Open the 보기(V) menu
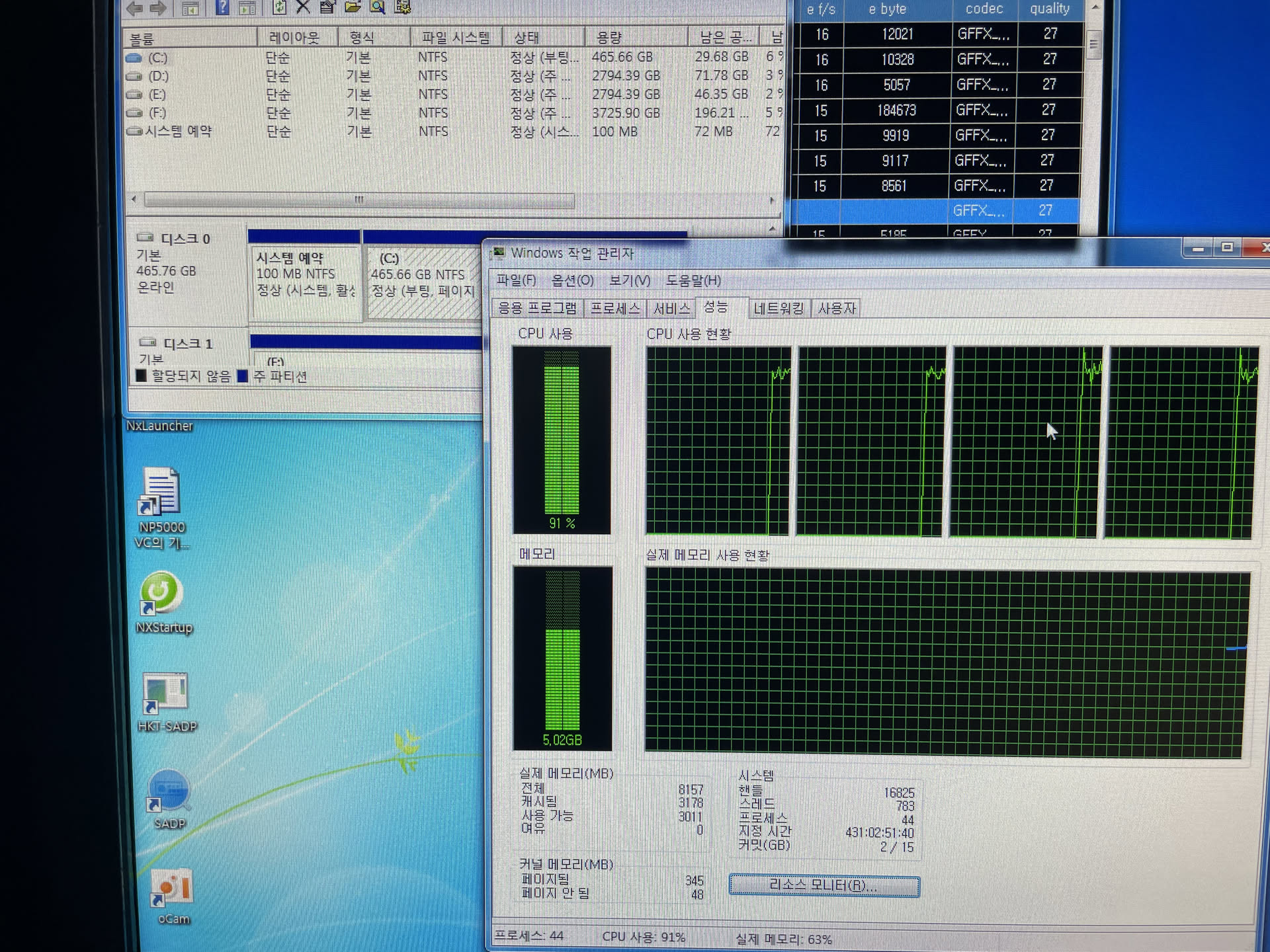 tap(629, 280)
